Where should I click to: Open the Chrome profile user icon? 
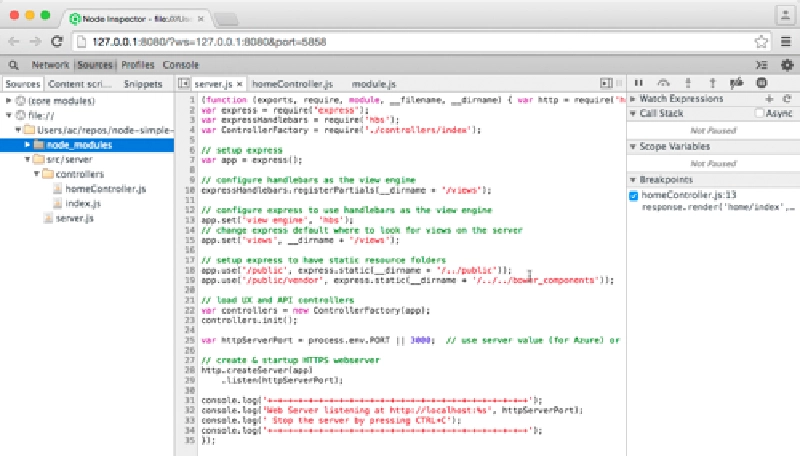[785, 15]
